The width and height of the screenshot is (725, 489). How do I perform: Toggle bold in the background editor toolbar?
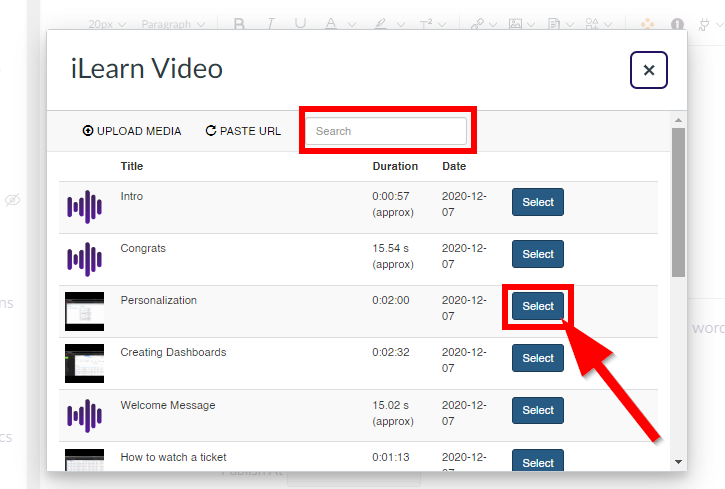point(239,24)
